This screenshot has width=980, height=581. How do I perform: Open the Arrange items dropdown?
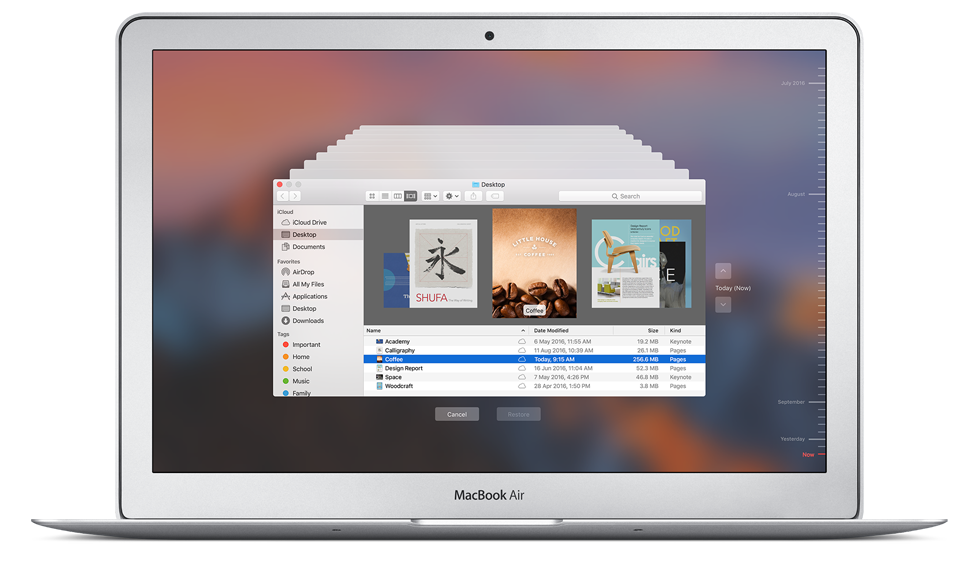pyautogui.click(x=431, y=196)
